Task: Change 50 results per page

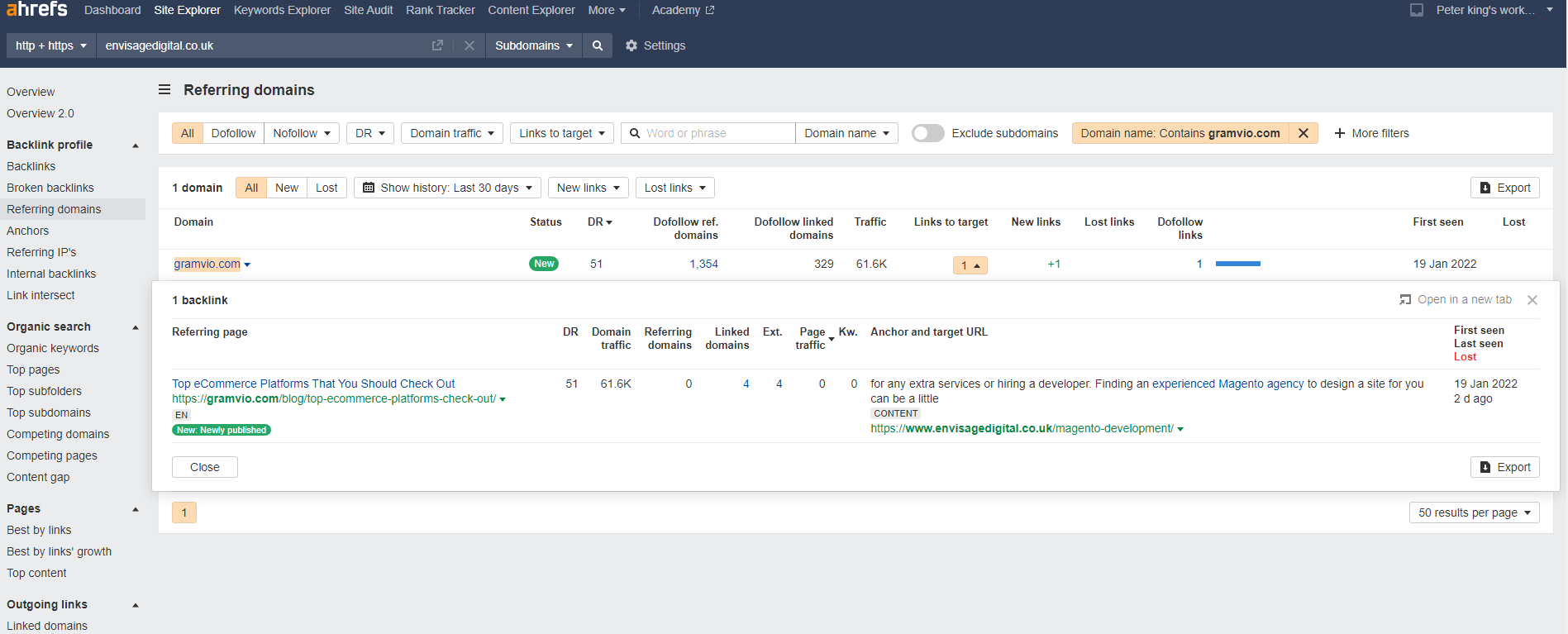Action: (1475, 512)
